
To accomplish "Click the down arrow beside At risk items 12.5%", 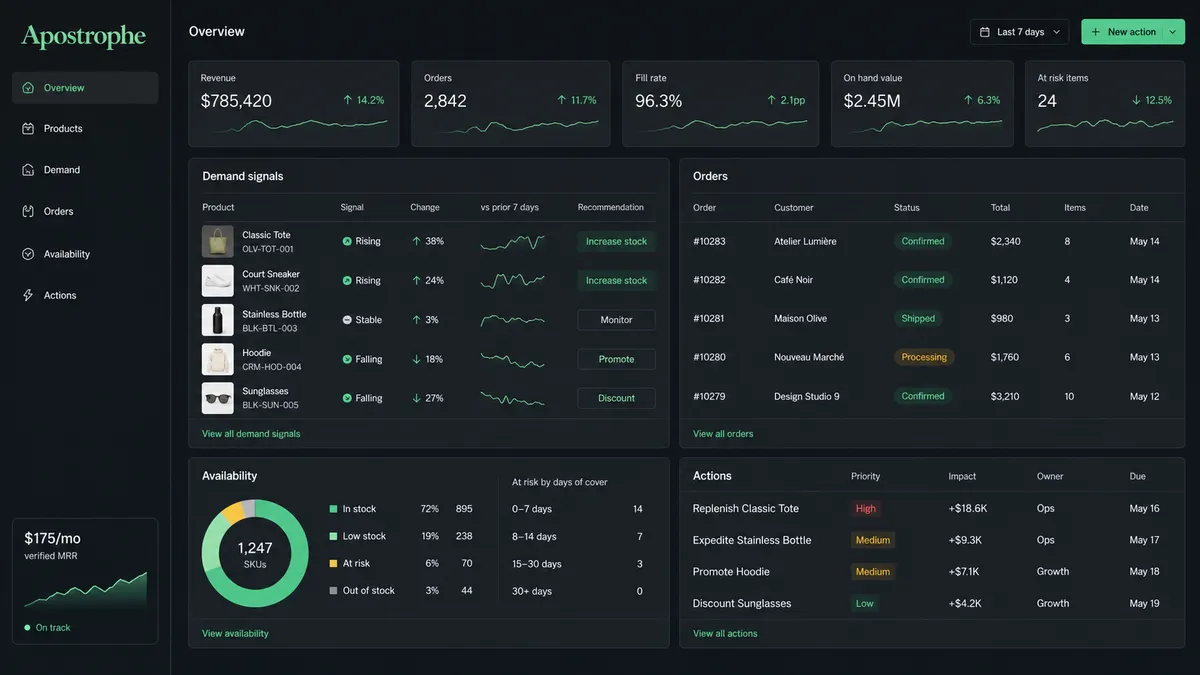I will (1136, 100).
